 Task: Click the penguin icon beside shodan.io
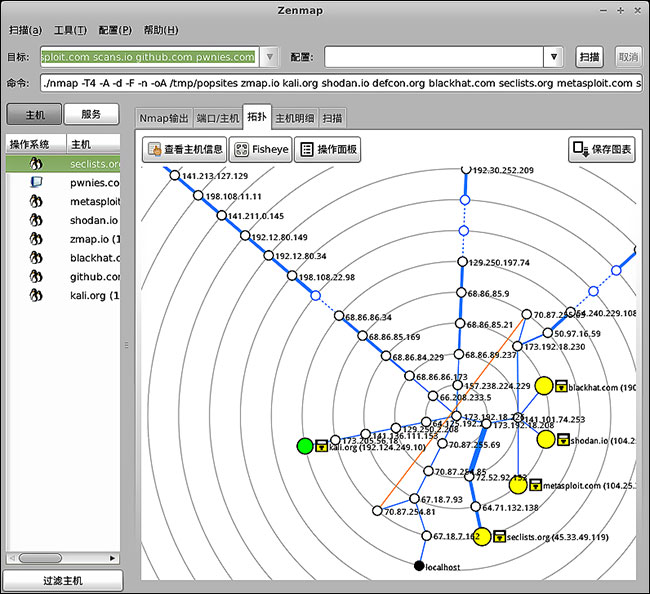click(x=36, y=220)
